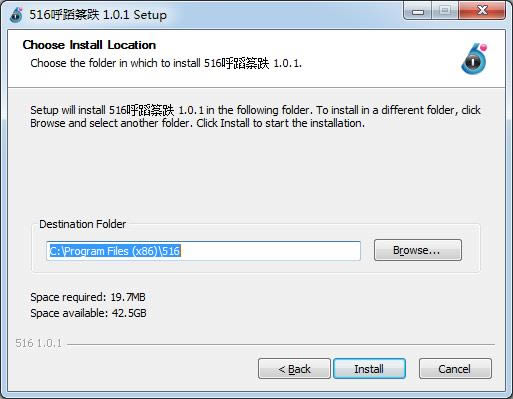This screenshot has height=399, width=513.
Task: Click the grayed 516 1.0.1 branding text
Action: tap(38, 343)
